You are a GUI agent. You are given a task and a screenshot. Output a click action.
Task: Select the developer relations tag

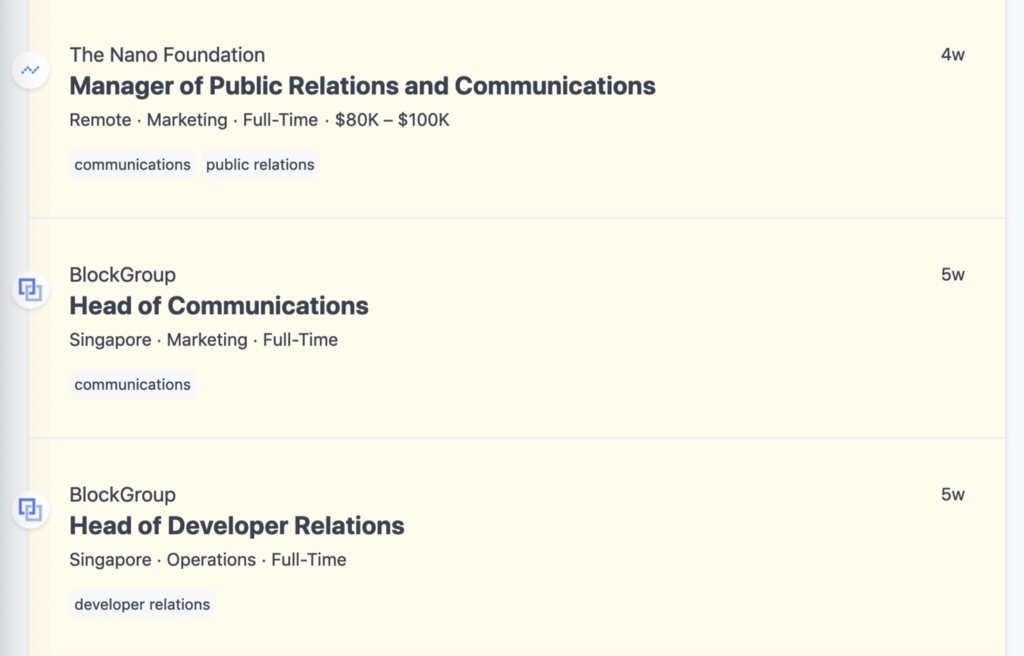click(142, 605)
